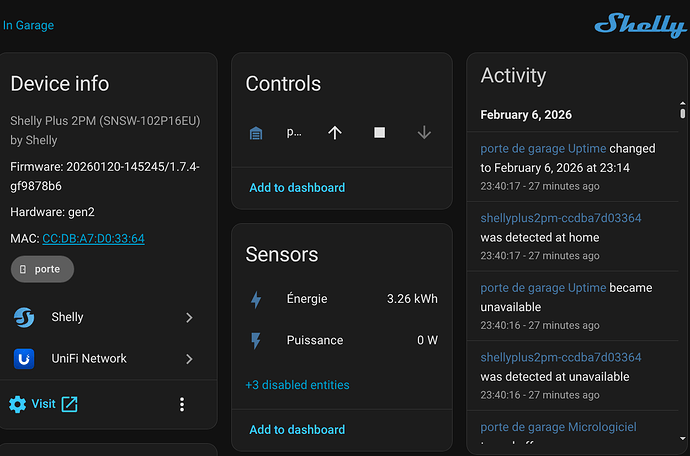The width and height of the screenshot is (690, 456).
Task: Click the Puissance power sensor icon
Action: click(256, 340)
